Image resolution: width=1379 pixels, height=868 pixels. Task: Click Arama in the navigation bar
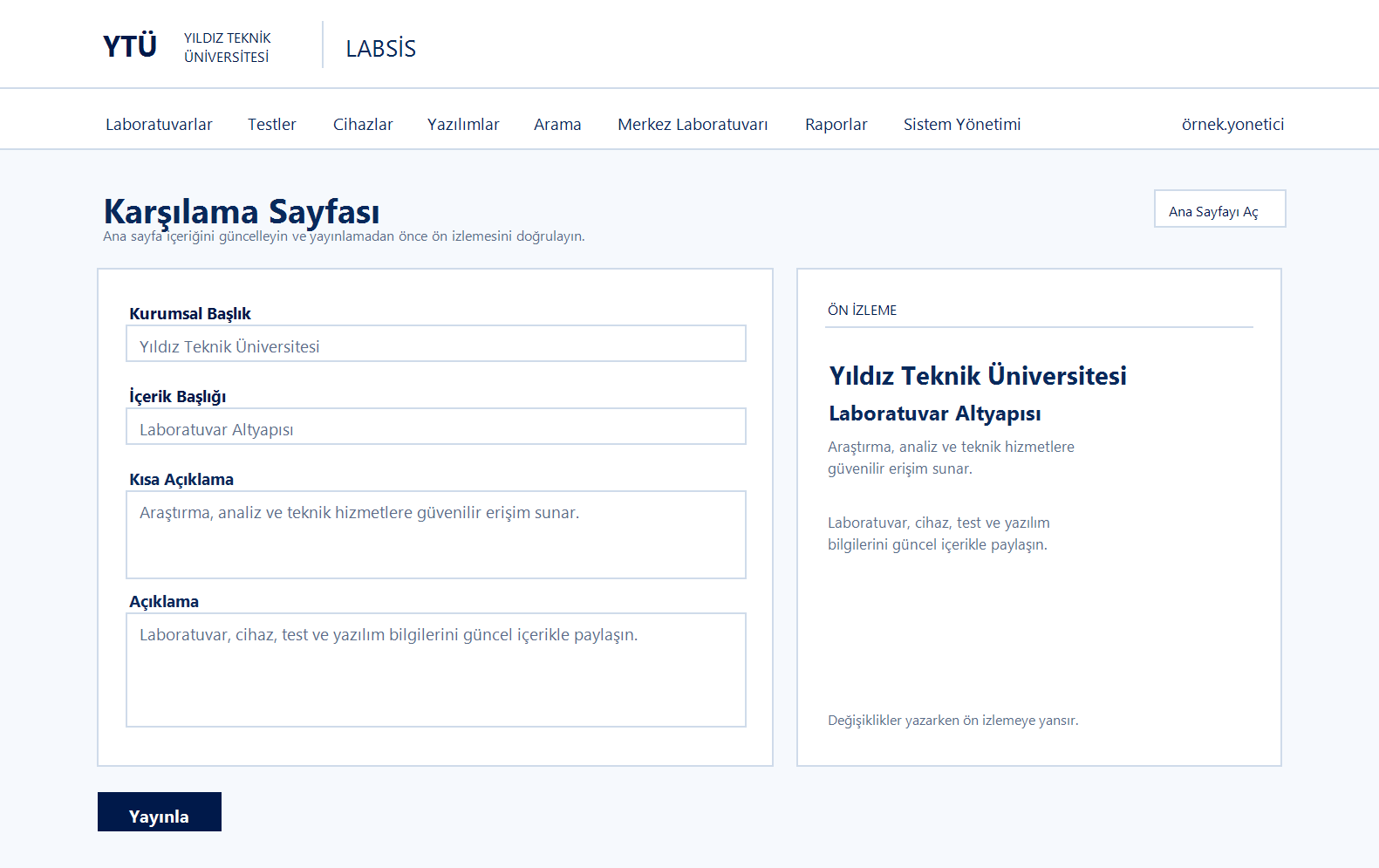pyautogui.click(x=557, y=124)
